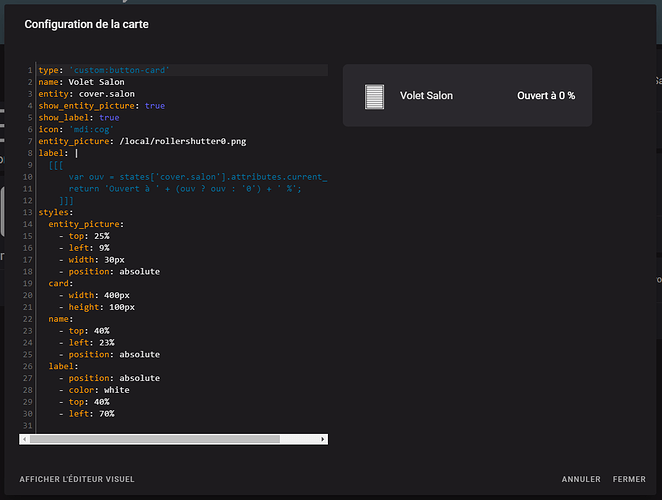Click the 'card:' key on line 19

61,283
